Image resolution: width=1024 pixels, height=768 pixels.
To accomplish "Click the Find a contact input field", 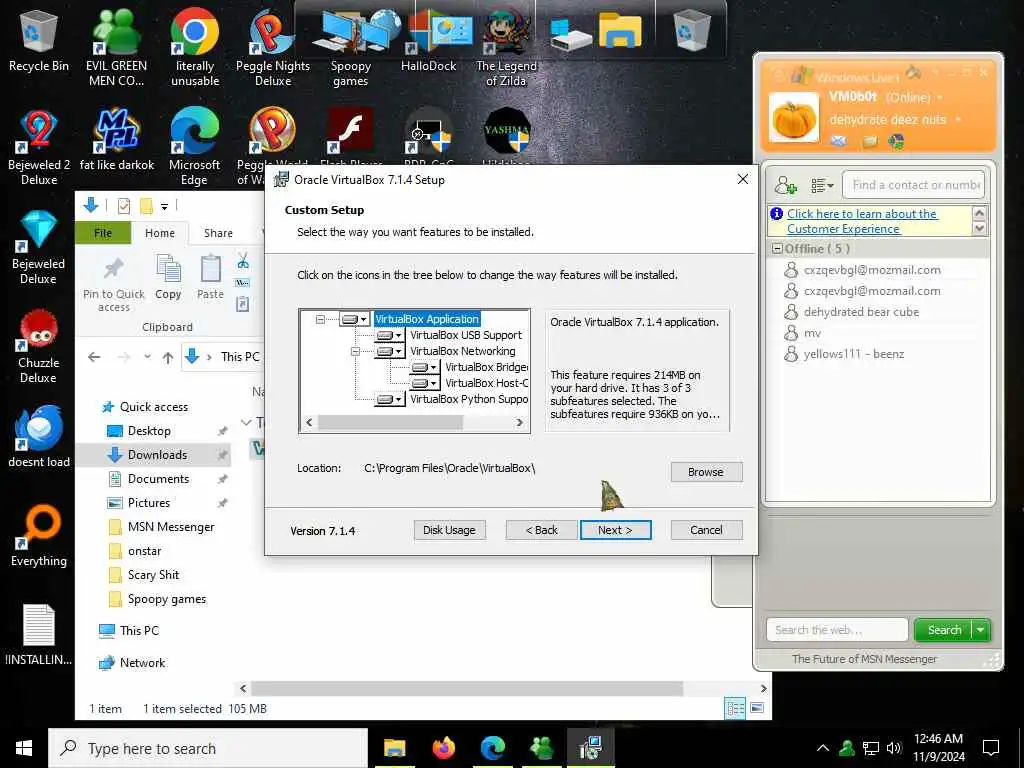I will (914, 185).
